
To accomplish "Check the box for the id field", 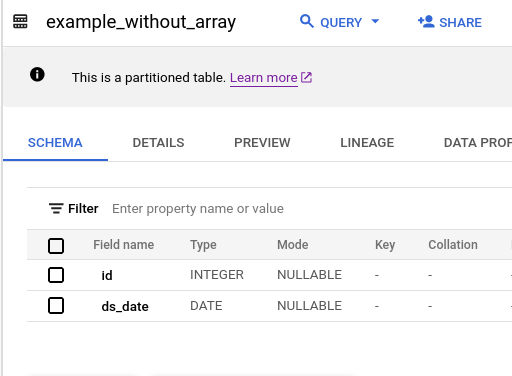I will [56, 275].
